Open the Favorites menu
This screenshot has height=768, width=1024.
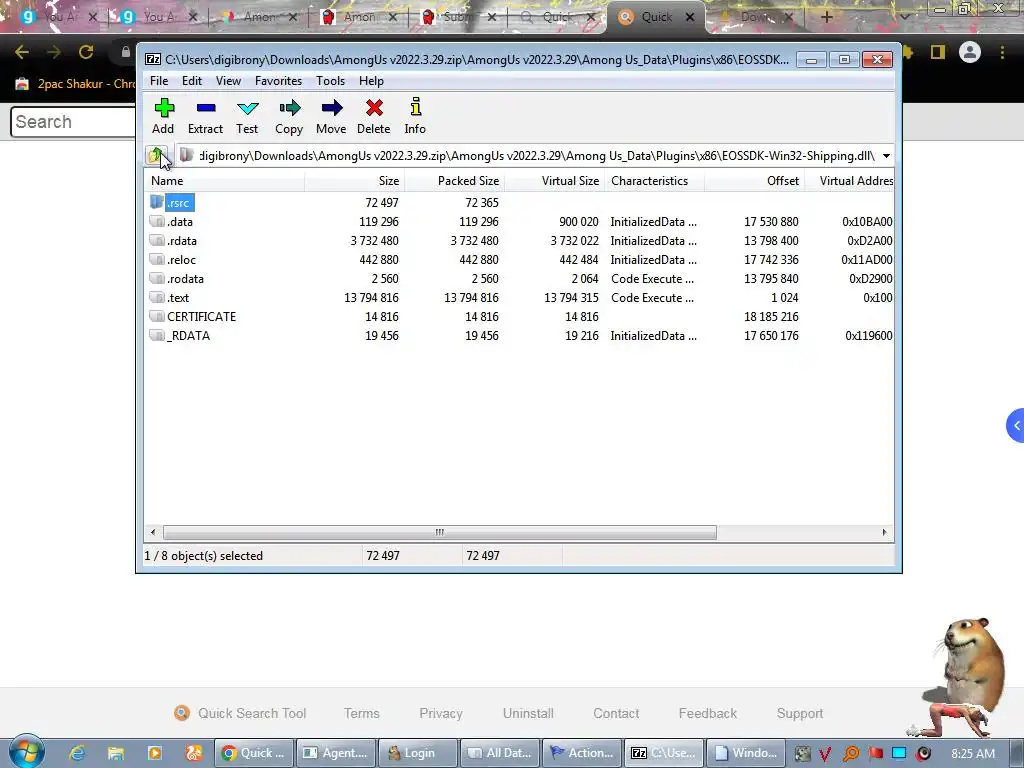coord(278,81)
